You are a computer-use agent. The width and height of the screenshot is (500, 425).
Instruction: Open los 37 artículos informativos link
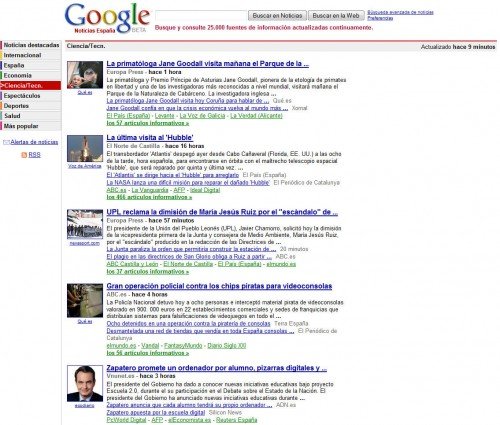(148, 272)
